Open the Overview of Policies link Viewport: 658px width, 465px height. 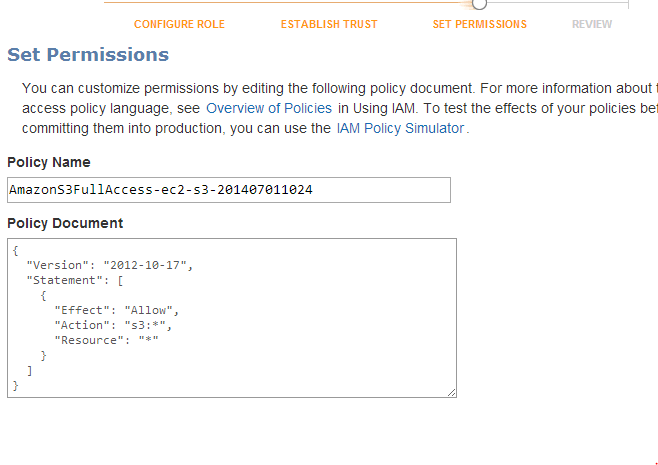pyautogui.click(x=269, y=108)
